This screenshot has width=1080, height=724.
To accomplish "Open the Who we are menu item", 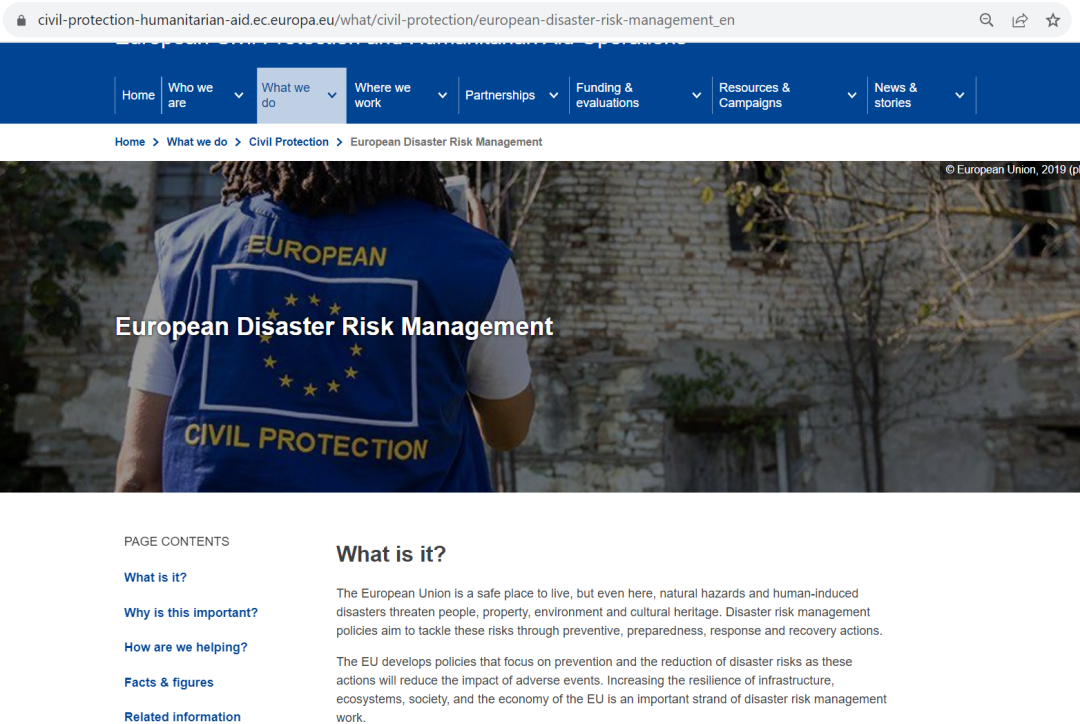I will (191, 95).
